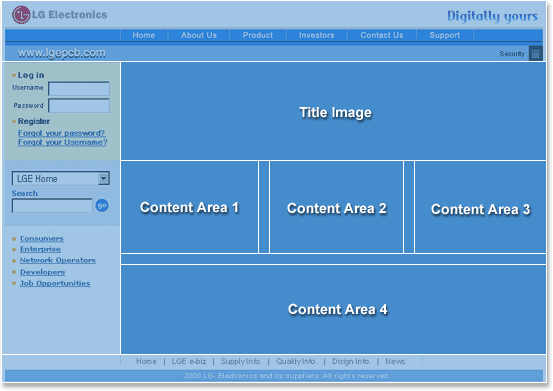Open Contact Us navigation item
Image resolution: width=553 pixels, height=391 pixels.
[x=382, y=35]
